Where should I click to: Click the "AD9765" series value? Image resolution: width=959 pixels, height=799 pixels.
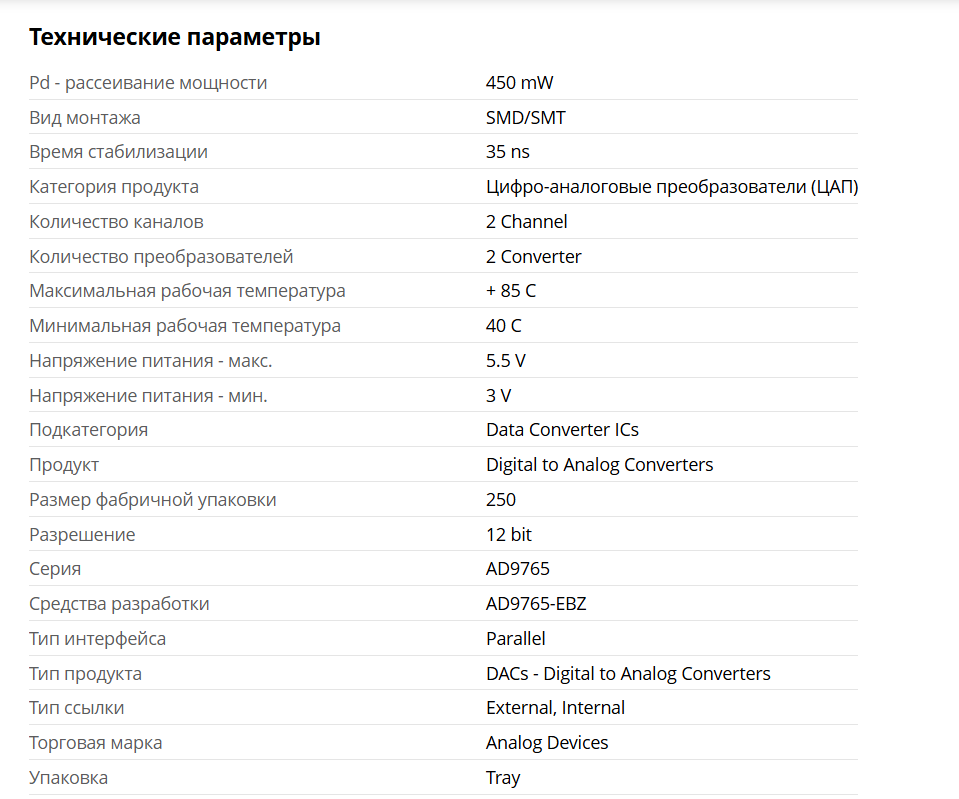pos(518,569)
